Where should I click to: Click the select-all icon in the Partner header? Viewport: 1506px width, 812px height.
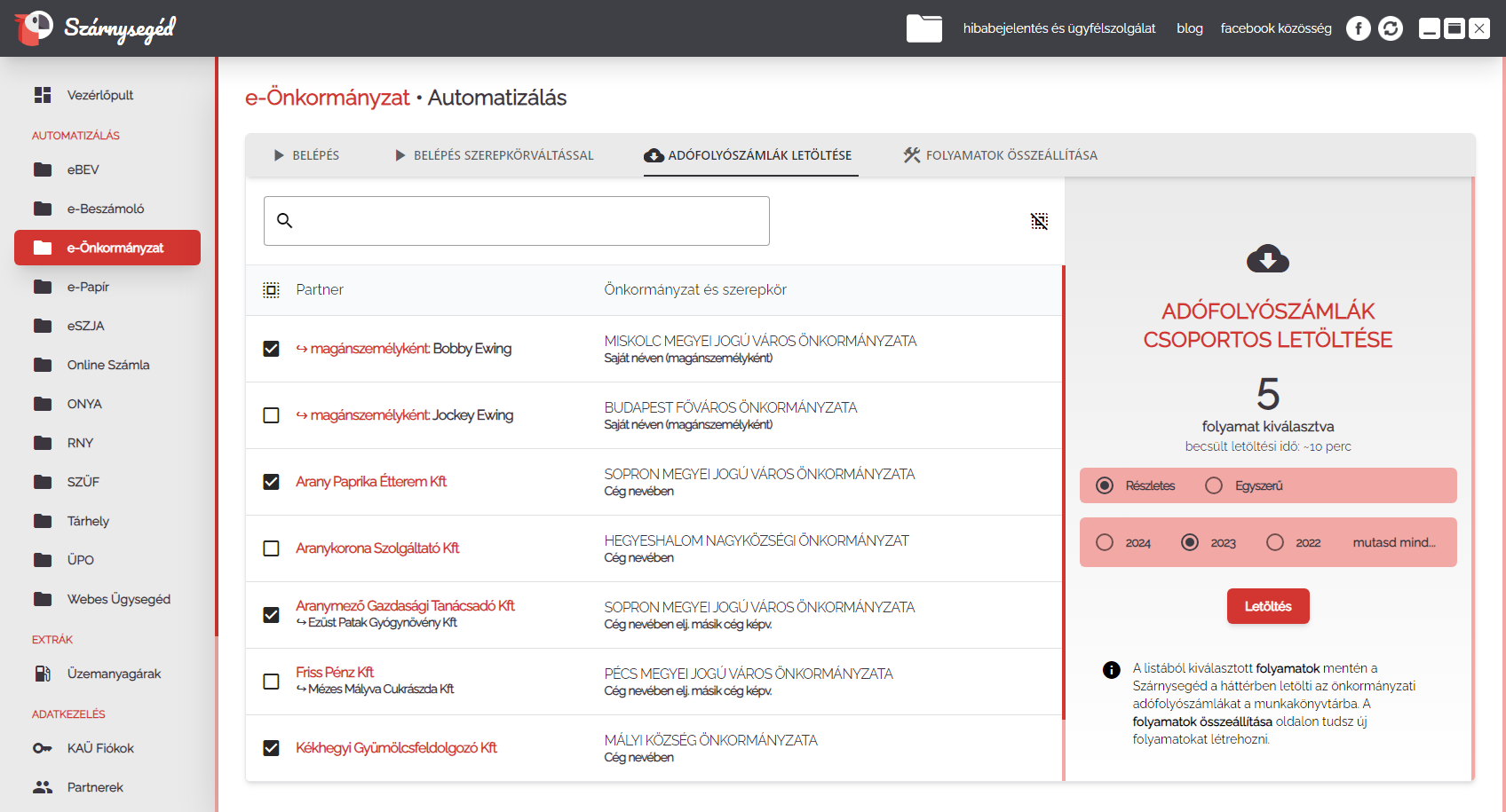point(271,290)
